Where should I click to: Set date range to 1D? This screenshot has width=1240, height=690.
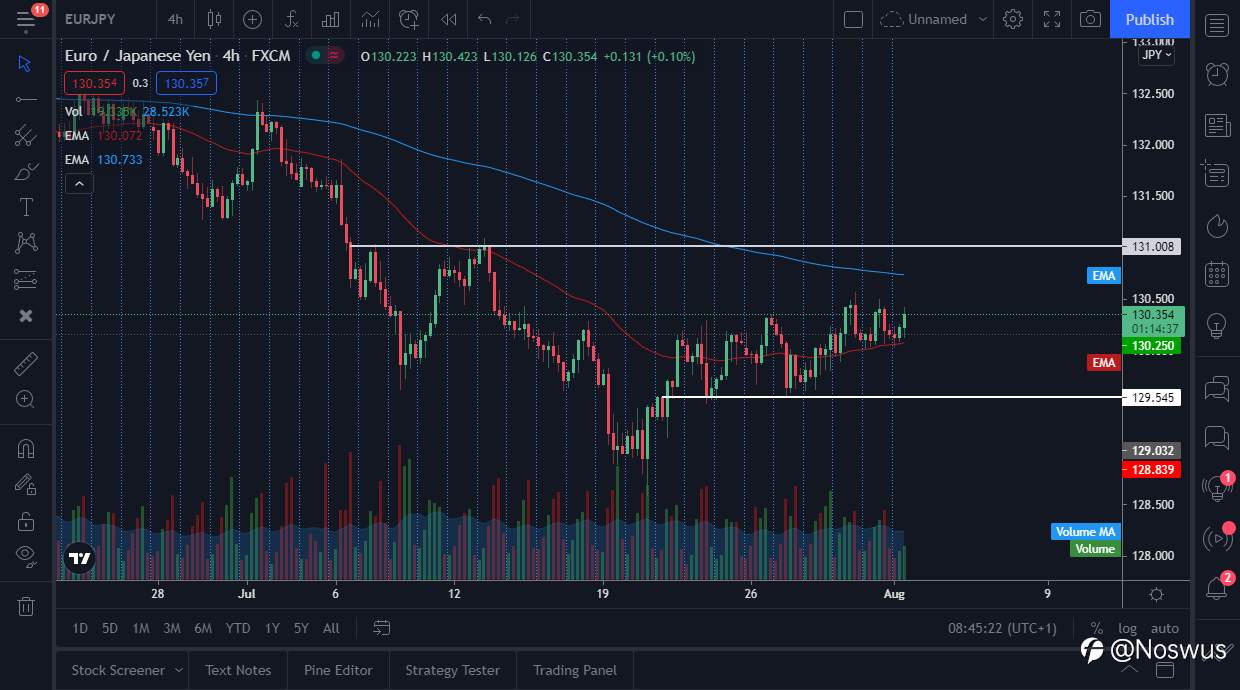pyautogui.click(x=80, y=628)
